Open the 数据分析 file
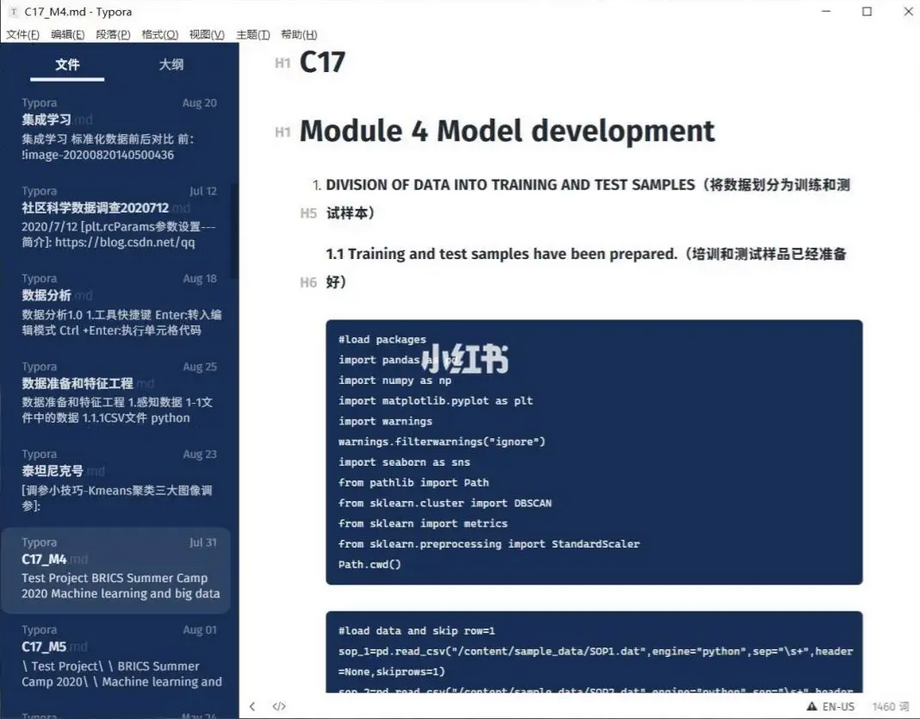This screenshot has width=920, height=719. coord(119,304)
